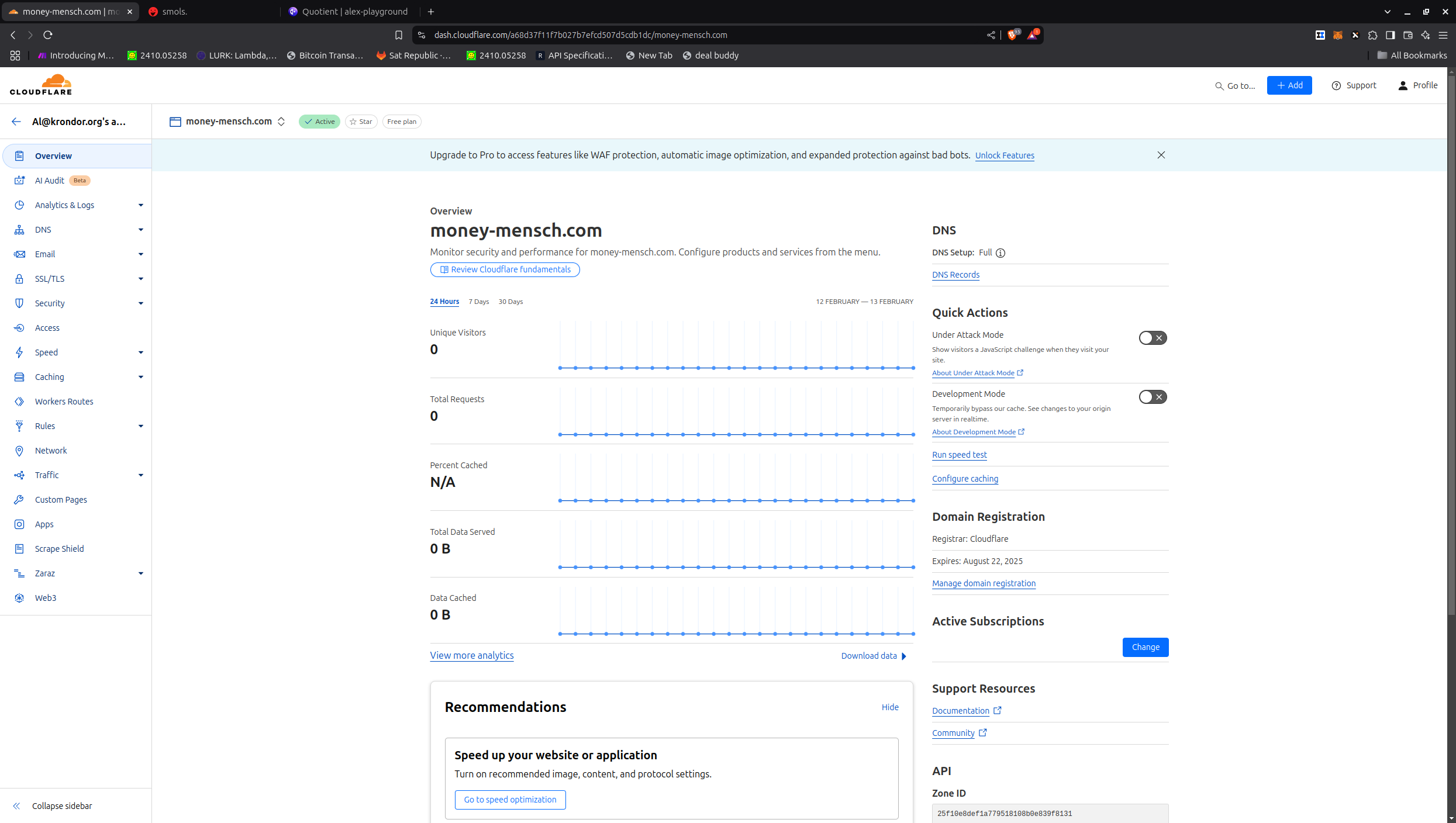The height and width of the screenshot is (823, 1456).
Task: Click the Cloudflare logo
Action: 40,84
